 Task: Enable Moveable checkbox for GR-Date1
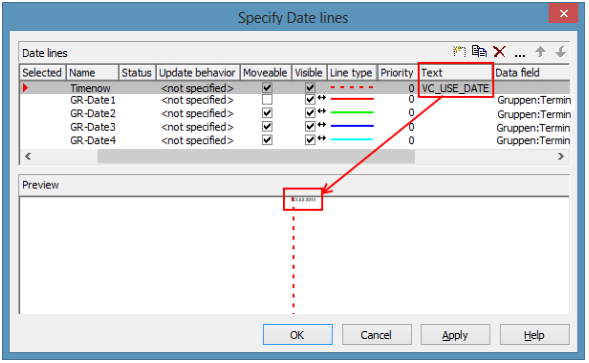pyautogui.click(x=267, y=100)
